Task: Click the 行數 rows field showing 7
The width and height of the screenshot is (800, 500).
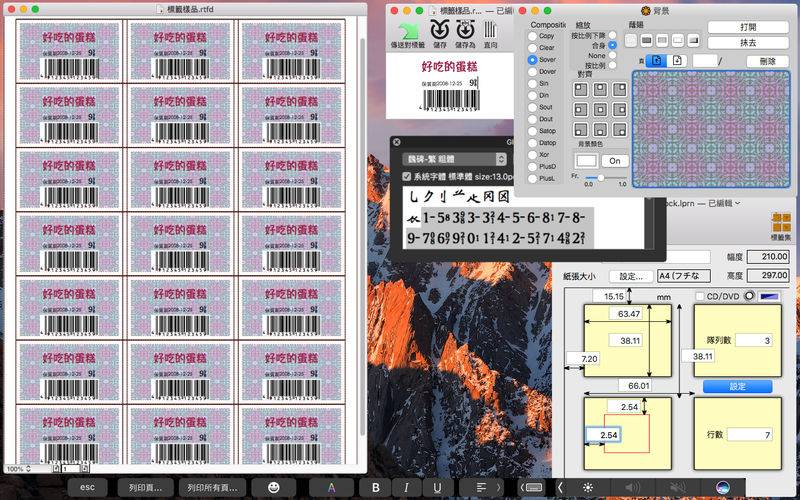Action: pos(749,435)
